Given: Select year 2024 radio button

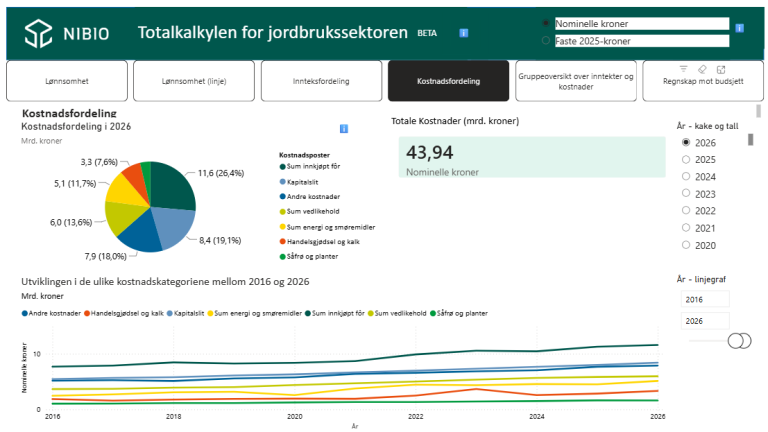Looking at the screenshot, I should coord(686,176).
